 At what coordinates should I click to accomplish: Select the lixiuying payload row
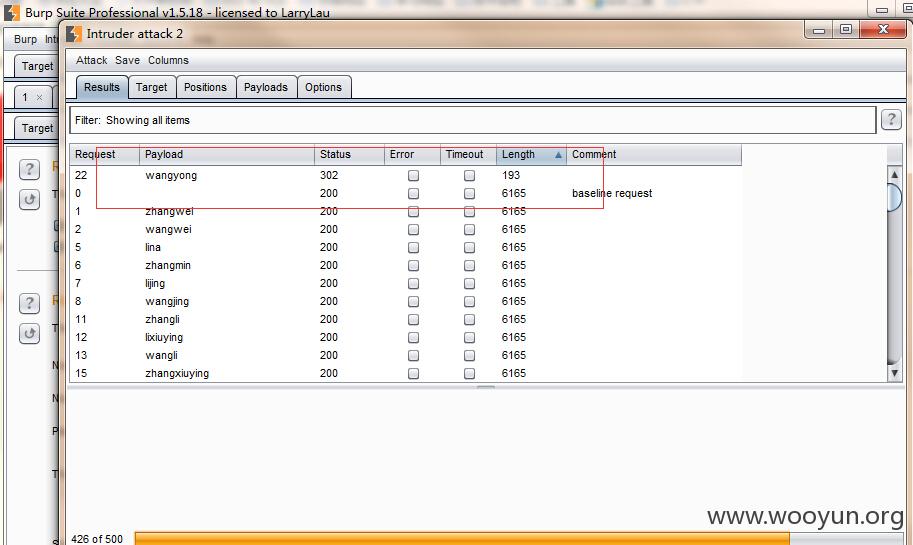[x=405, y=337]
